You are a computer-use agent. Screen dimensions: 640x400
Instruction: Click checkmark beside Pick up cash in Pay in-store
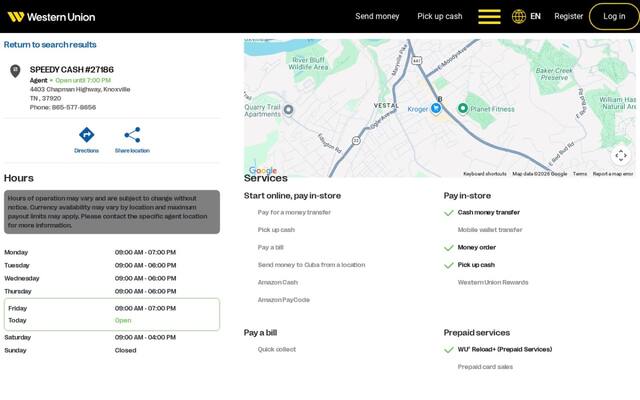(x=449, y=265)
